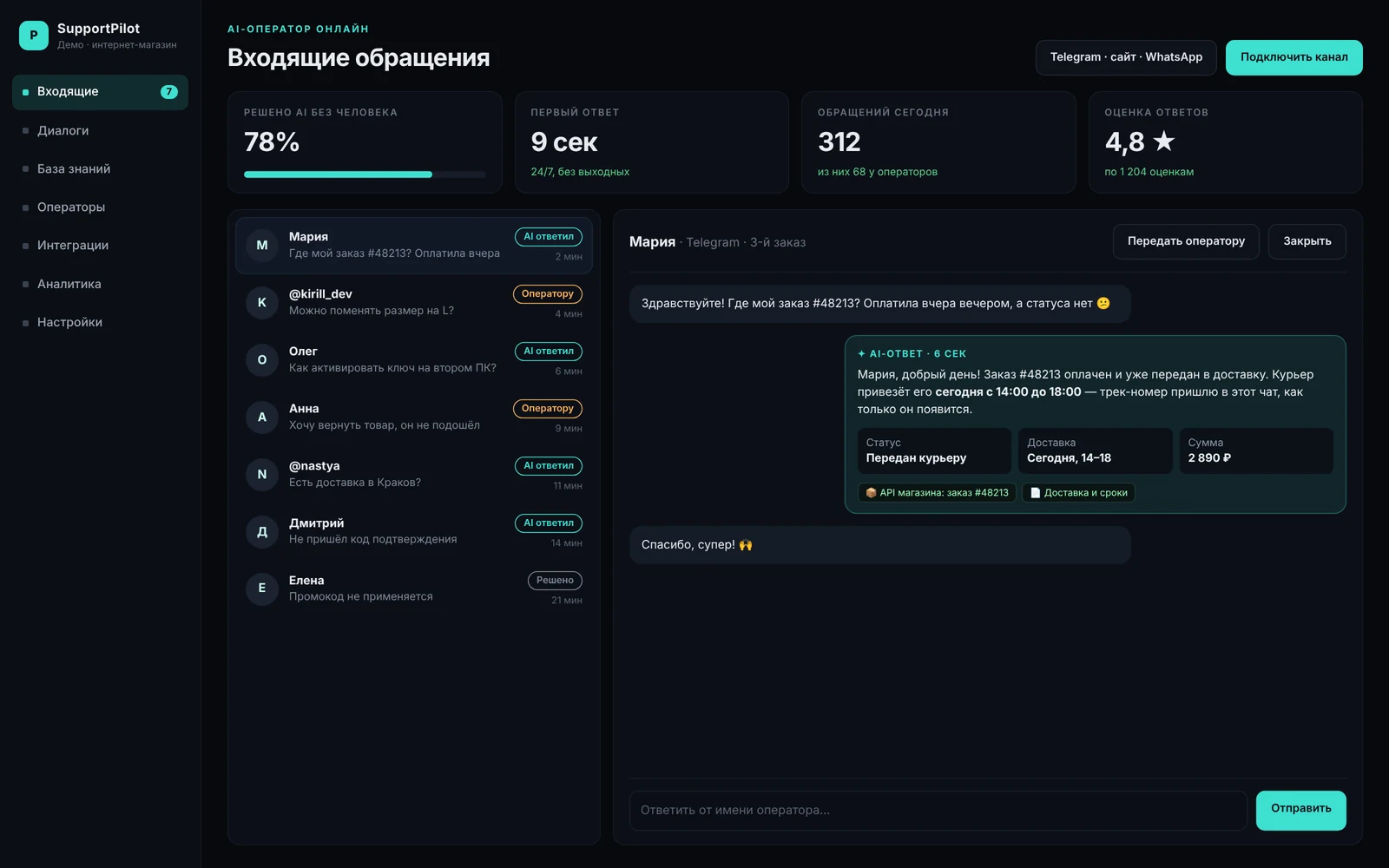Click the Мария chat header name

652,242
